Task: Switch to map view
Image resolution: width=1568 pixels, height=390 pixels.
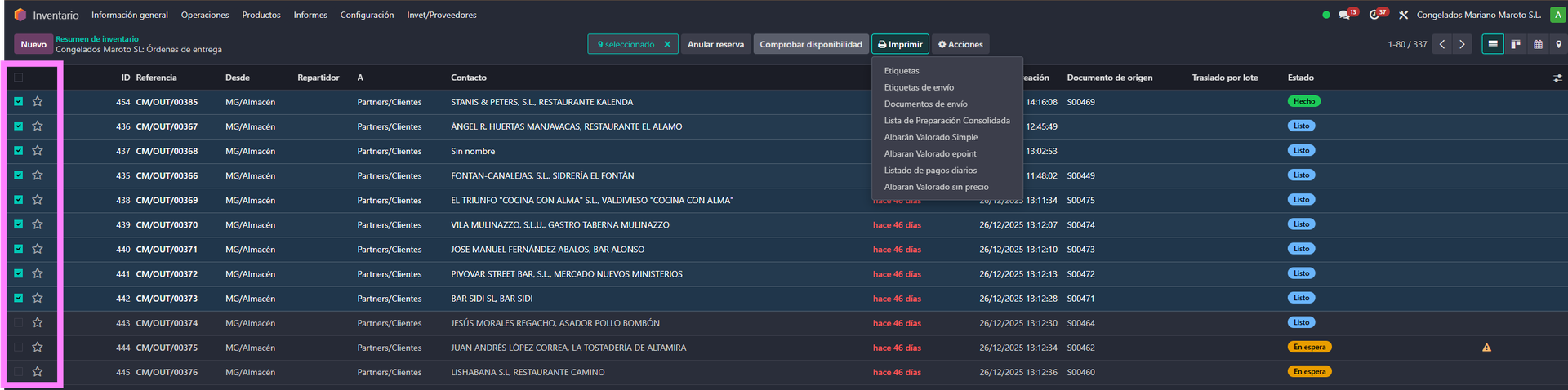Action: 1558,44
